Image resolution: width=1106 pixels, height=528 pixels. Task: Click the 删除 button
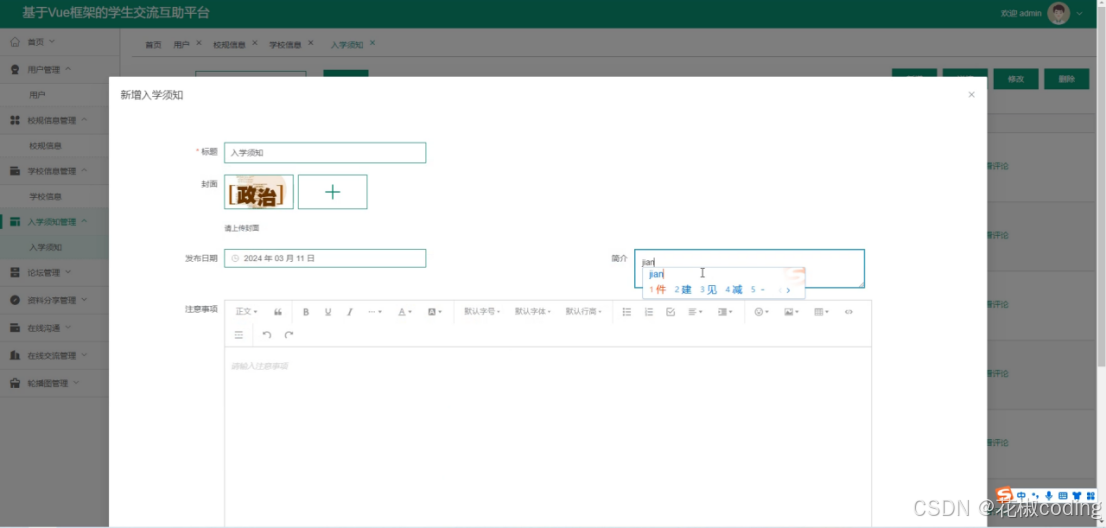1066,79
